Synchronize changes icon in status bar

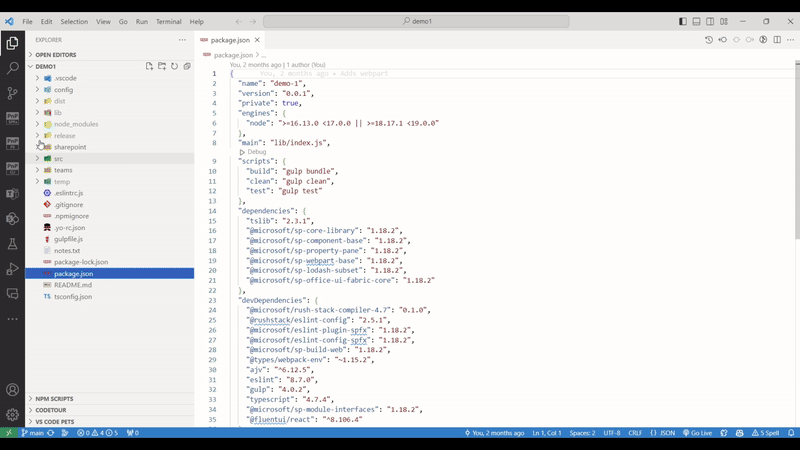pos(51,433)
